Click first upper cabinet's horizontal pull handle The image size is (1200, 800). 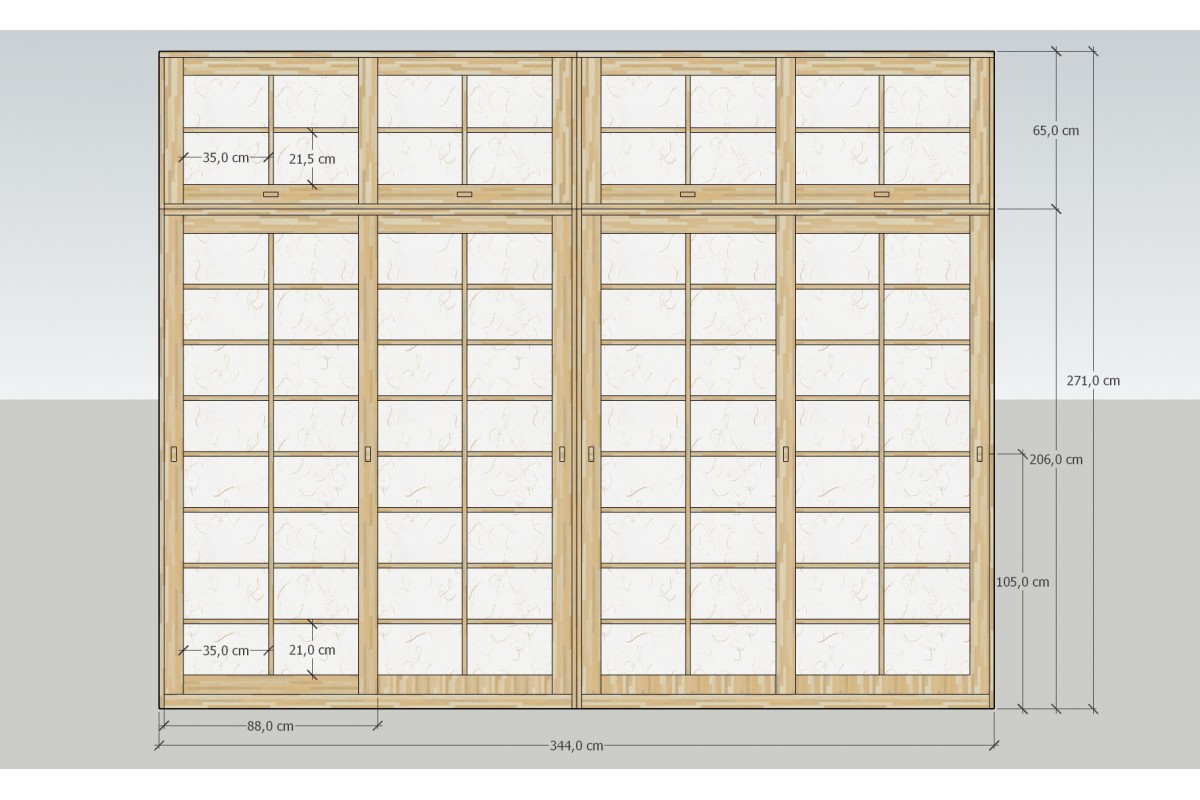(x=271, y=194)
